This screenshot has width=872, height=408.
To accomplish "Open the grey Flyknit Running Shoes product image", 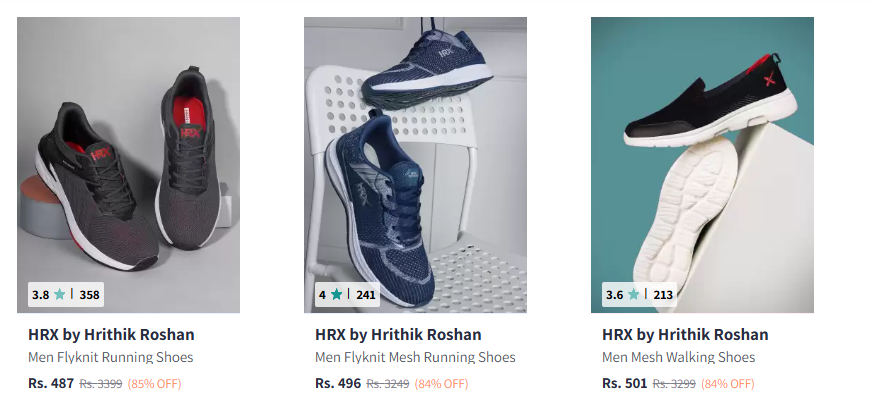I will click(x=128, y=165).
